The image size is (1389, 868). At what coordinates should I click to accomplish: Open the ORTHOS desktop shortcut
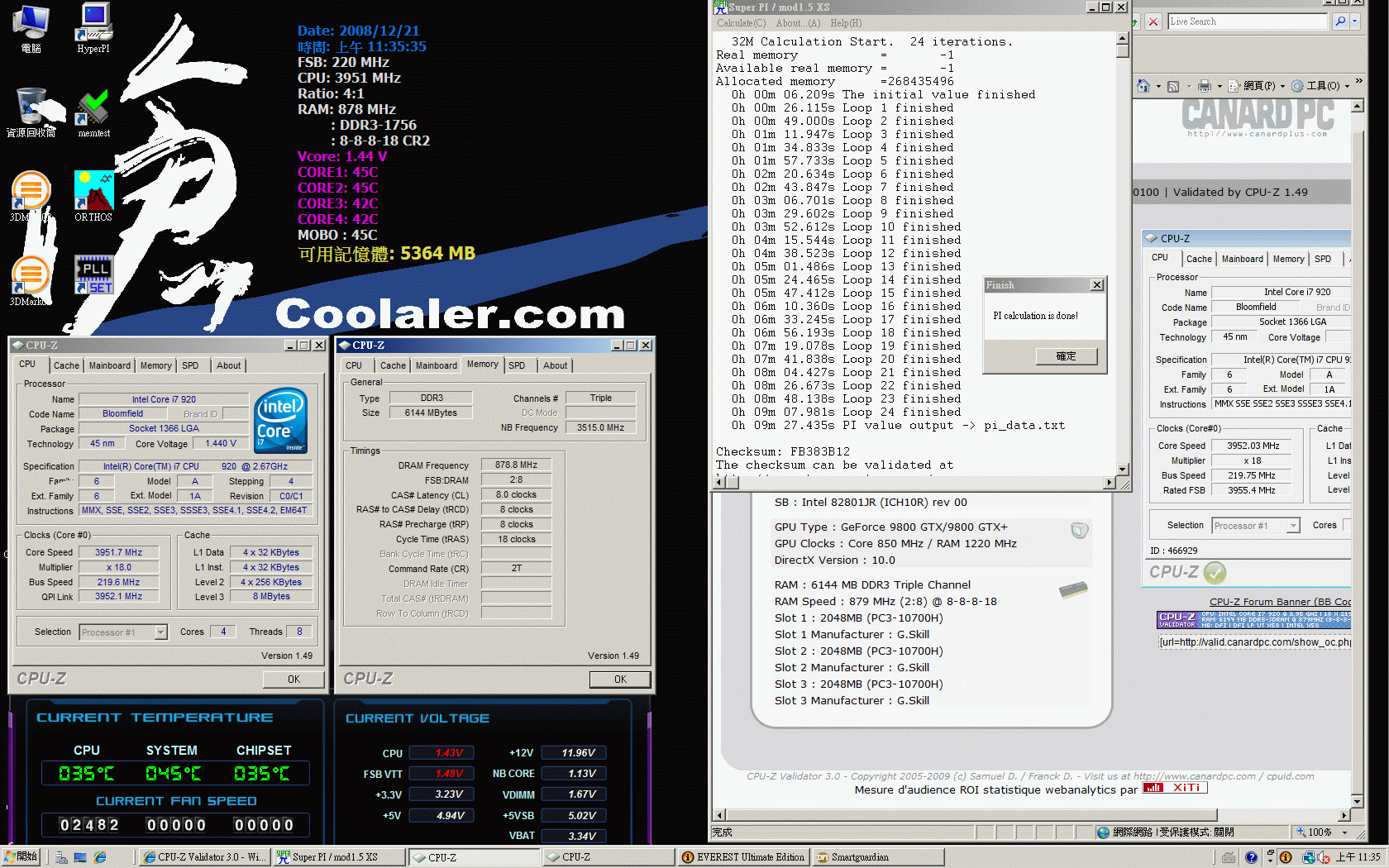point(93,197)
